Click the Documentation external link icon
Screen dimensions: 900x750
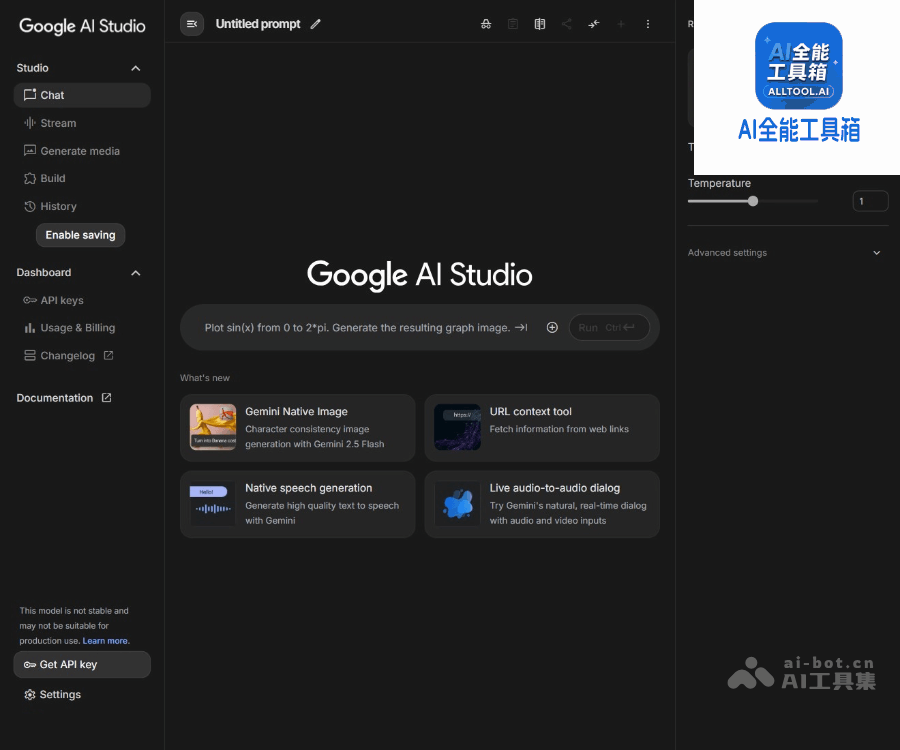click(106, 398)
